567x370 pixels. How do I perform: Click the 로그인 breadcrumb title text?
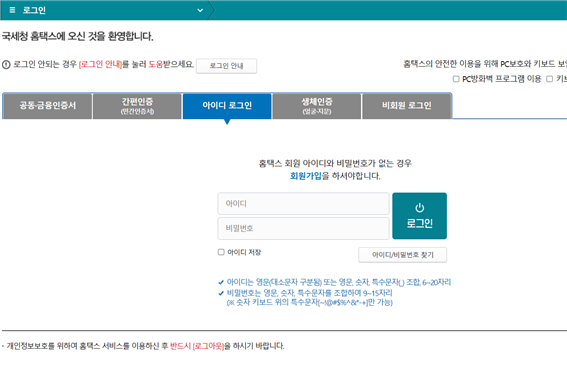pyautogui.click(x=34, y=10)
